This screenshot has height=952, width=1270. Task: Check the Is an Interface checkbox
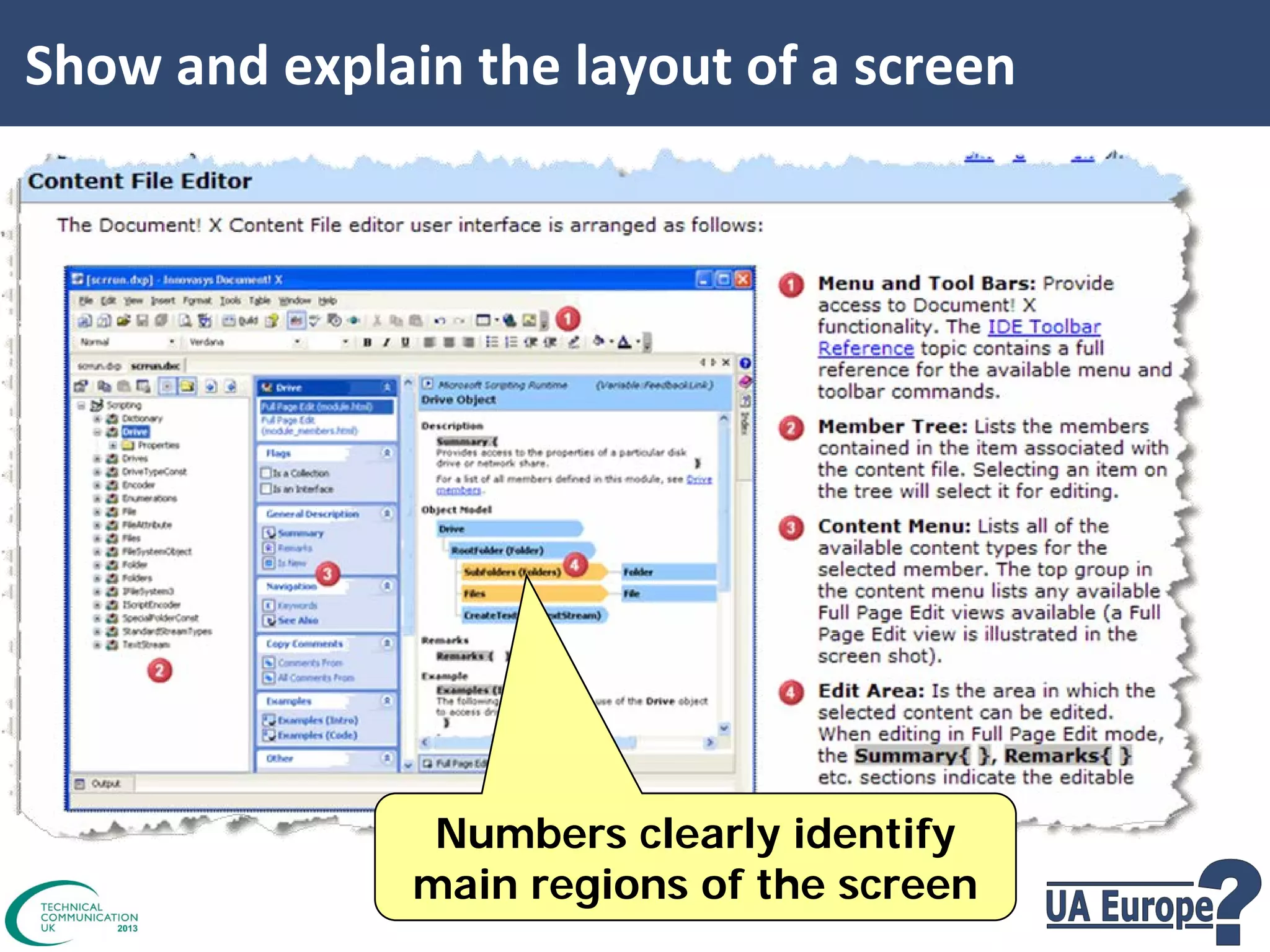tap(267, 489)
